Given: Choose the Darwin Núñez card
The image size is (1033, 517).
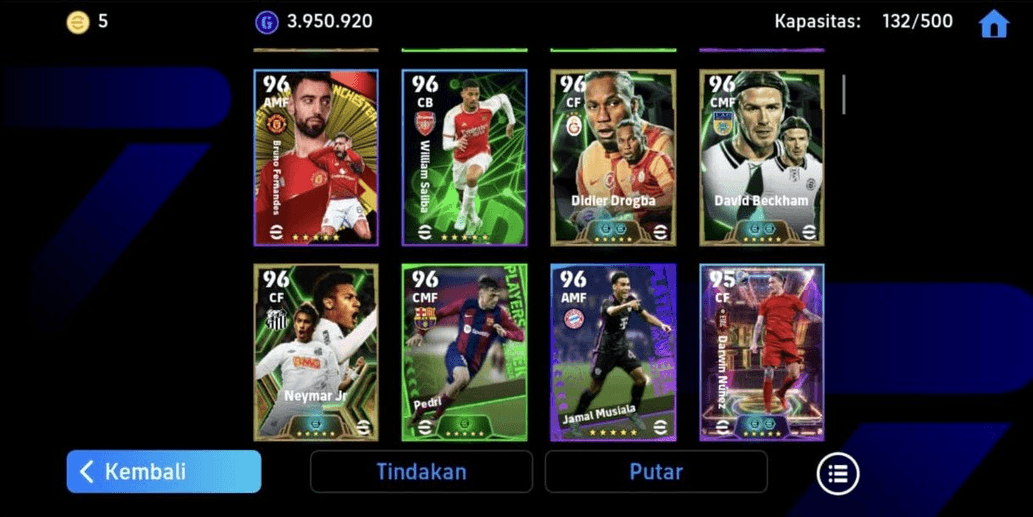Looking at the screenshot, I should pos(762,352).
